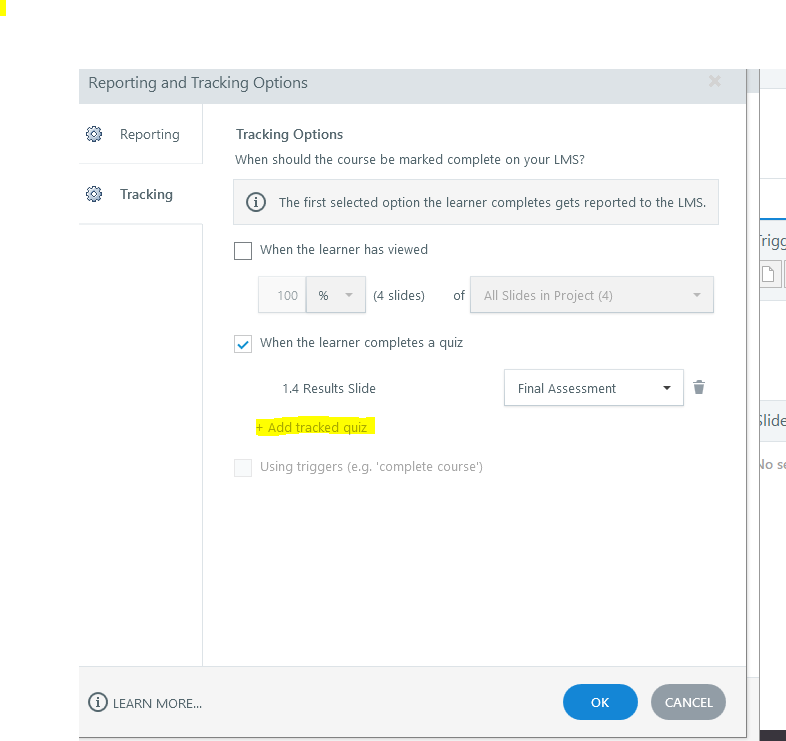This screenshot has width=786, height=741.
Task: Delete the tracked quiz with trash icon
Action: point(699,387)
